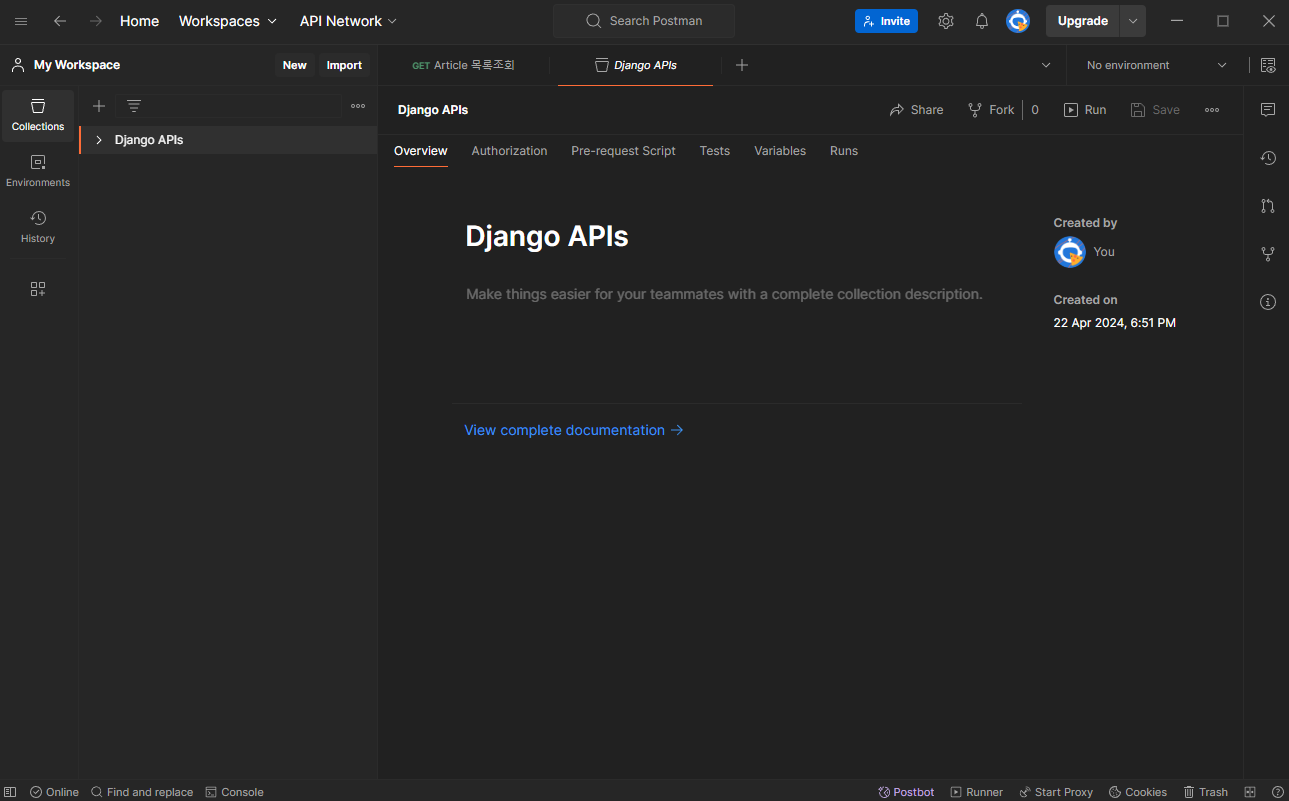Viewport: 1289px width, 801px height.
Task: Open Postbot in status bar
Action: (906, 792)
